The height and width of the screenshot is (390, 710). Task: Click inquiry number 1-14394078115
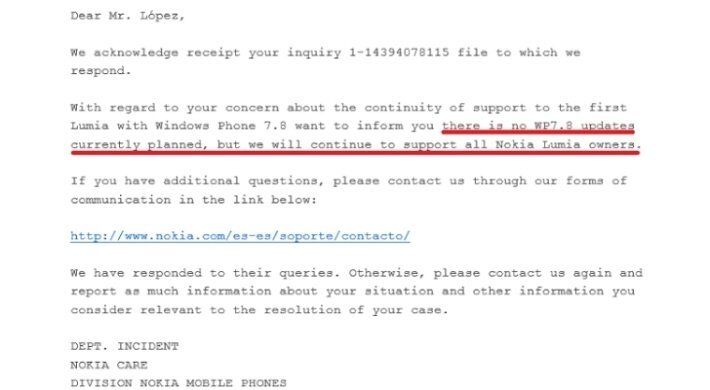pyautogui.click(x=399, y=53)
